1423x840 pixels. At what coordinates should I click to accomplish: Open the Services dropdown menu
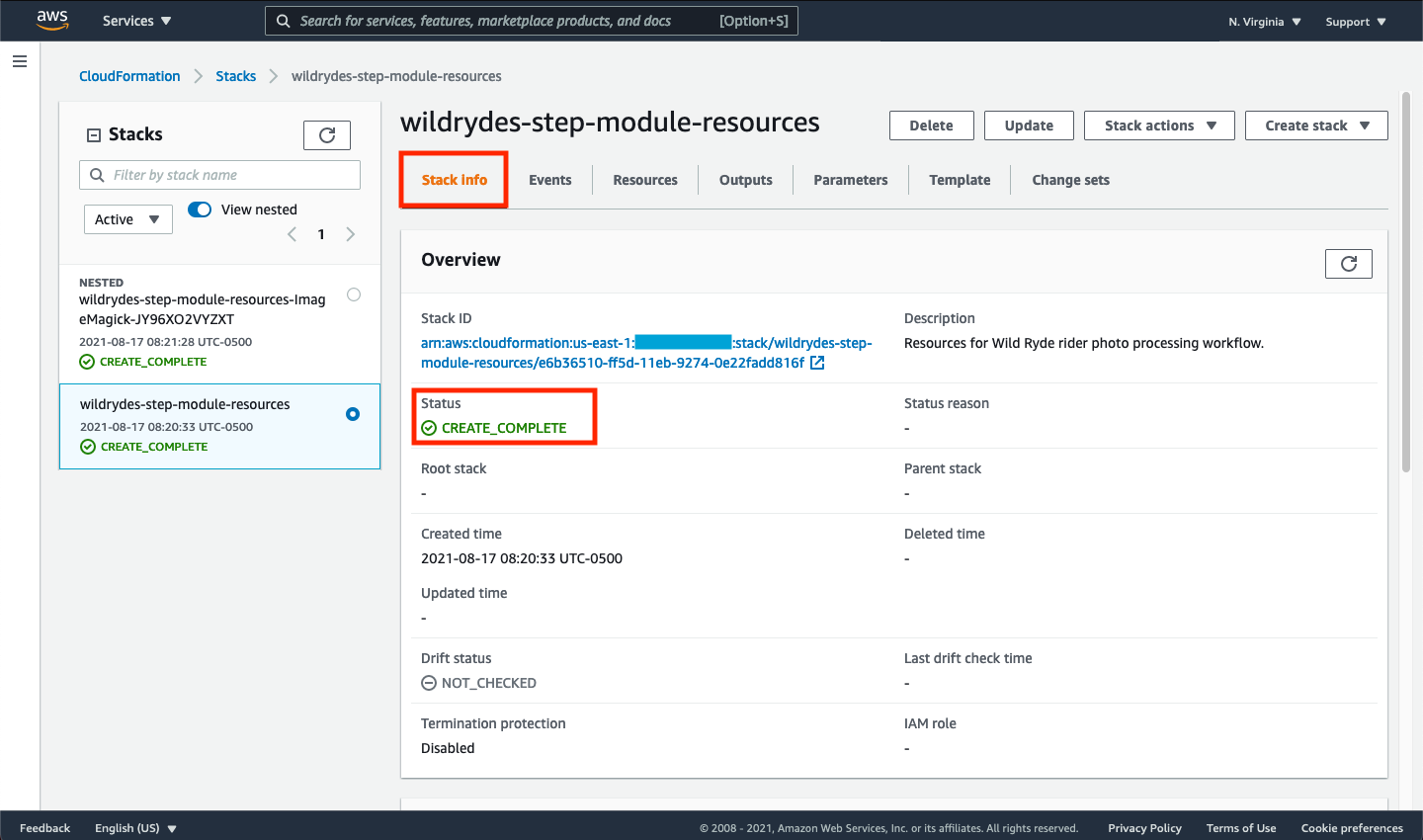(136, 21)
